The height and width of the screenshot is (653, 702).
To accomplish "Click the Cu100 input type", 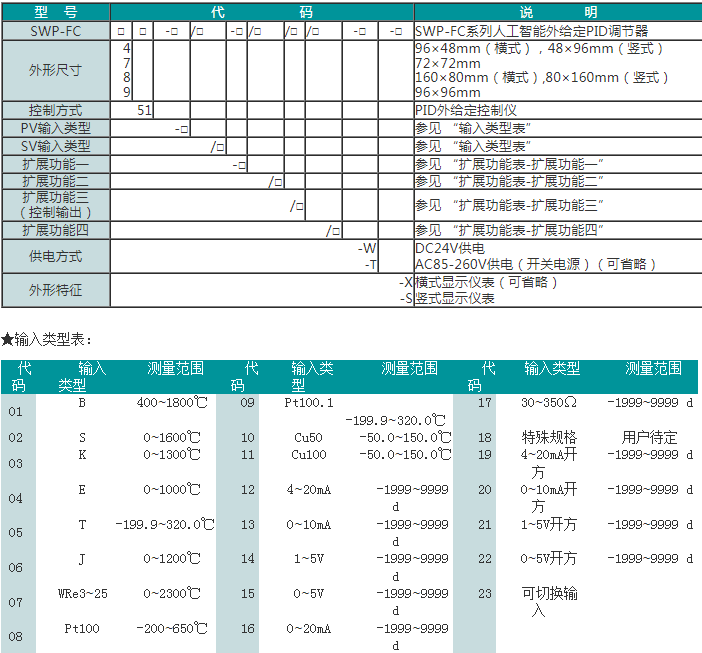I will [309, 455].
